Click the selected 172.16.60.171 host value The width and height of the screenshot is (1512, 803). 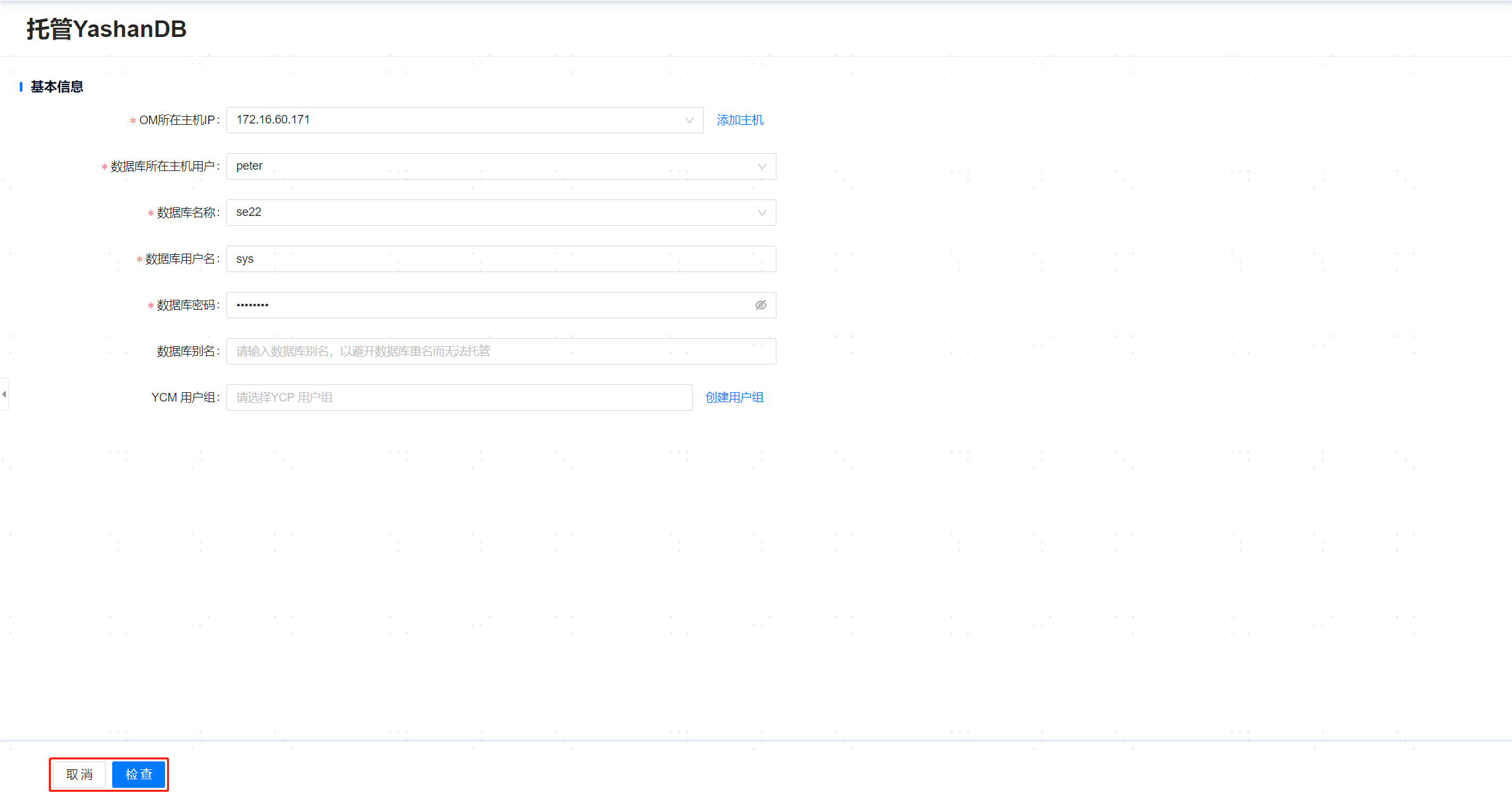coord(273,120)
